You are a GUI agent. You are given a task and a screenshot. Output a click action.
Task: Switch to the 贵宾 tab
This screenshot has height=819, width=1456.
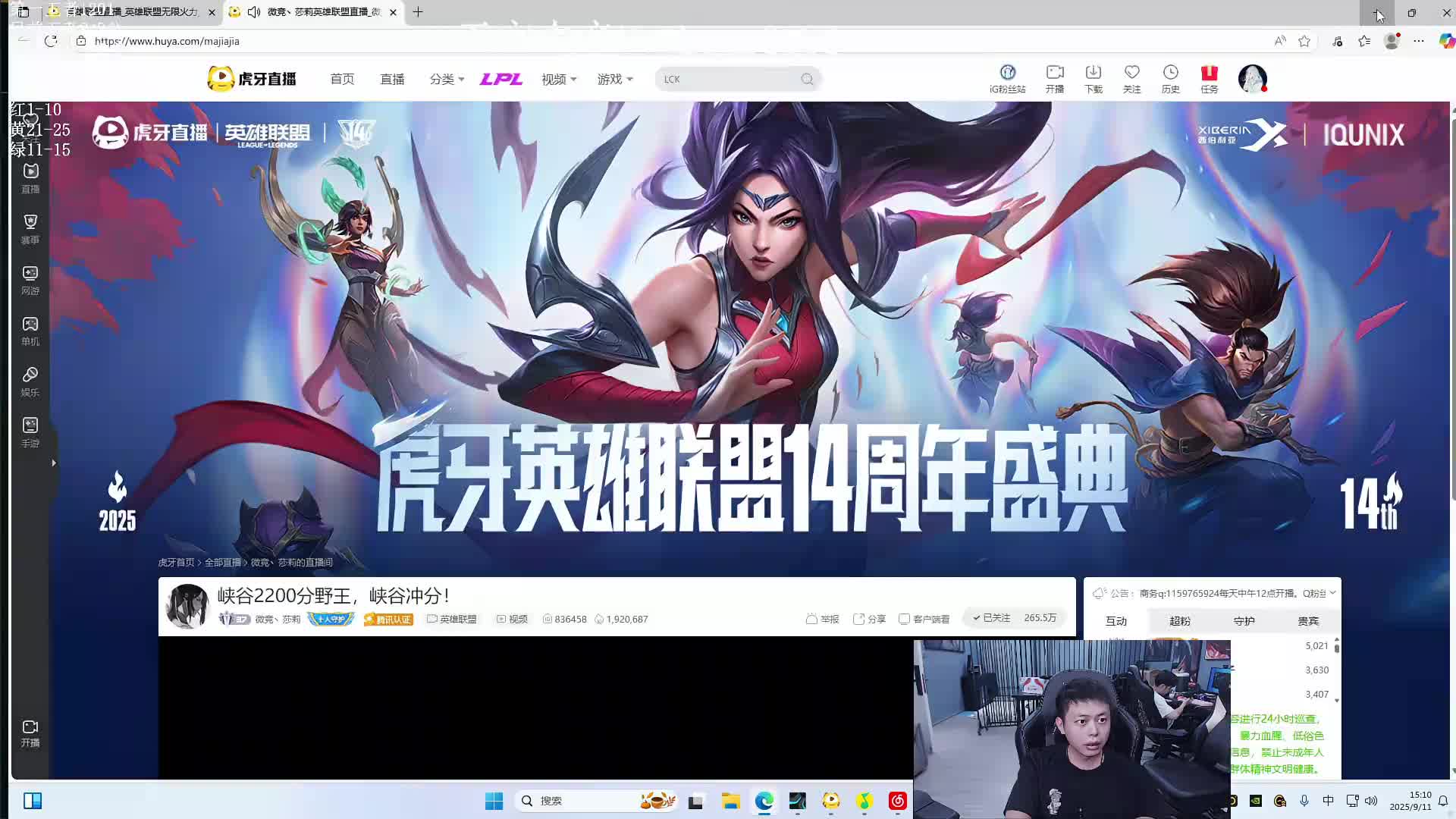pos(1308,620)
